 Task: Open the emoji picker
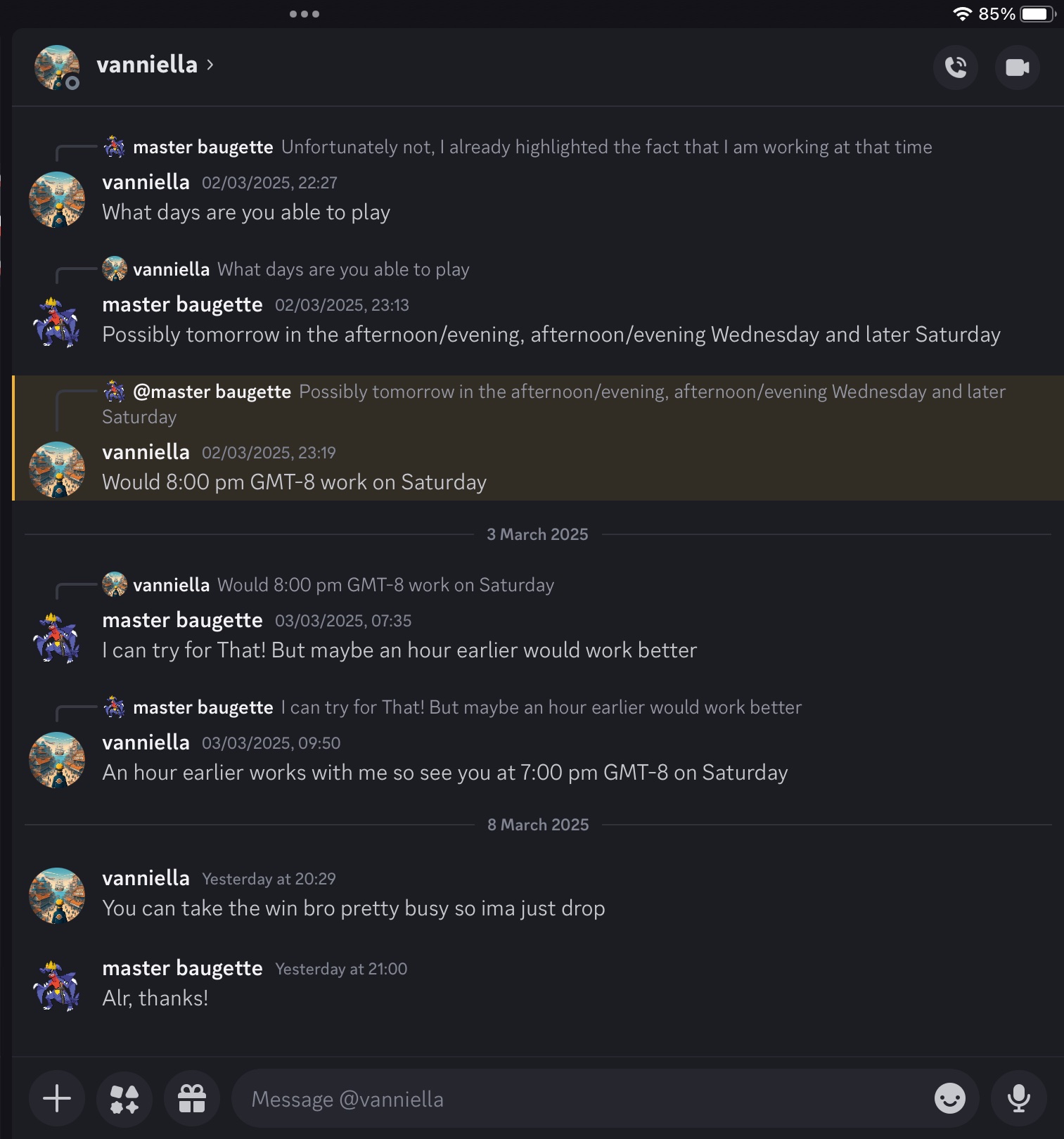point(949,1098)
